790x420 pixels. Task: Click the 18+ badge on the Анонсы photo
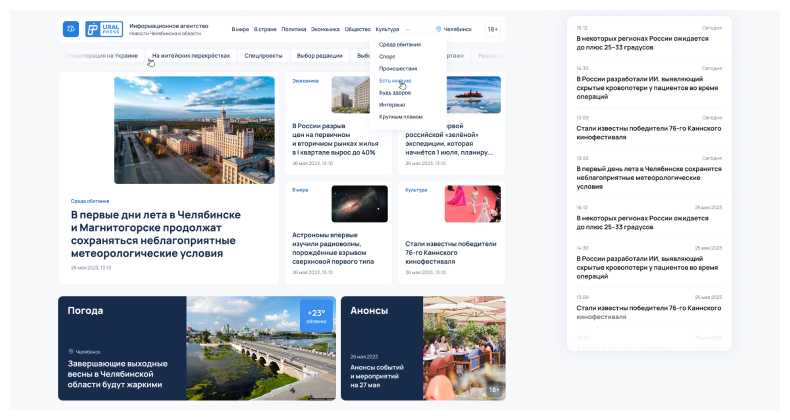pyautogui.click(x=494, y=389)
